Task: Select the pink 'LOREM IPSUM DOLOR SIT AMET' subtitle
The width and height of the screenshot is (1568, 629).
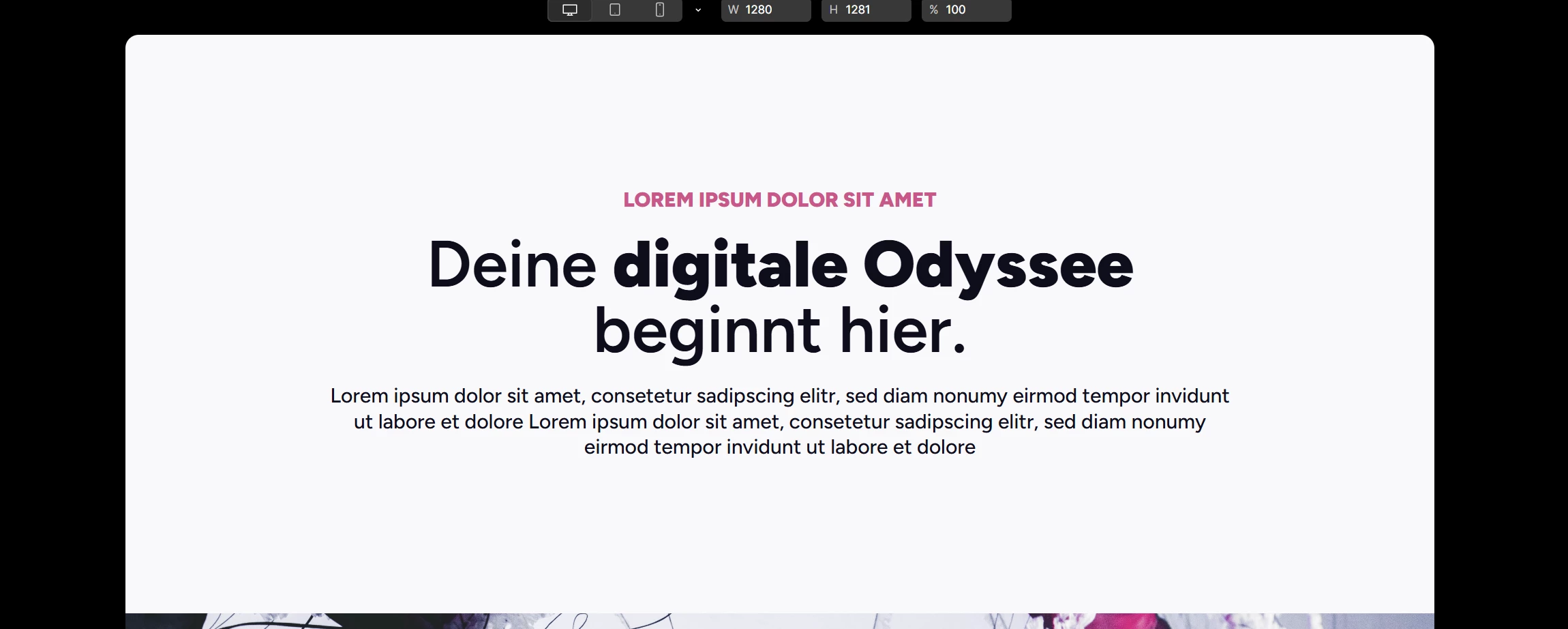Action: click(x=780, y=200)
